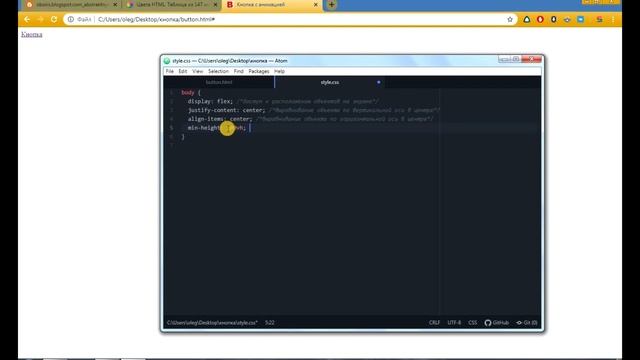This screenshot has width=640, height=360.
Task: Click 'justify-content: center;' on line 3
Action: (x=227, y=110)
